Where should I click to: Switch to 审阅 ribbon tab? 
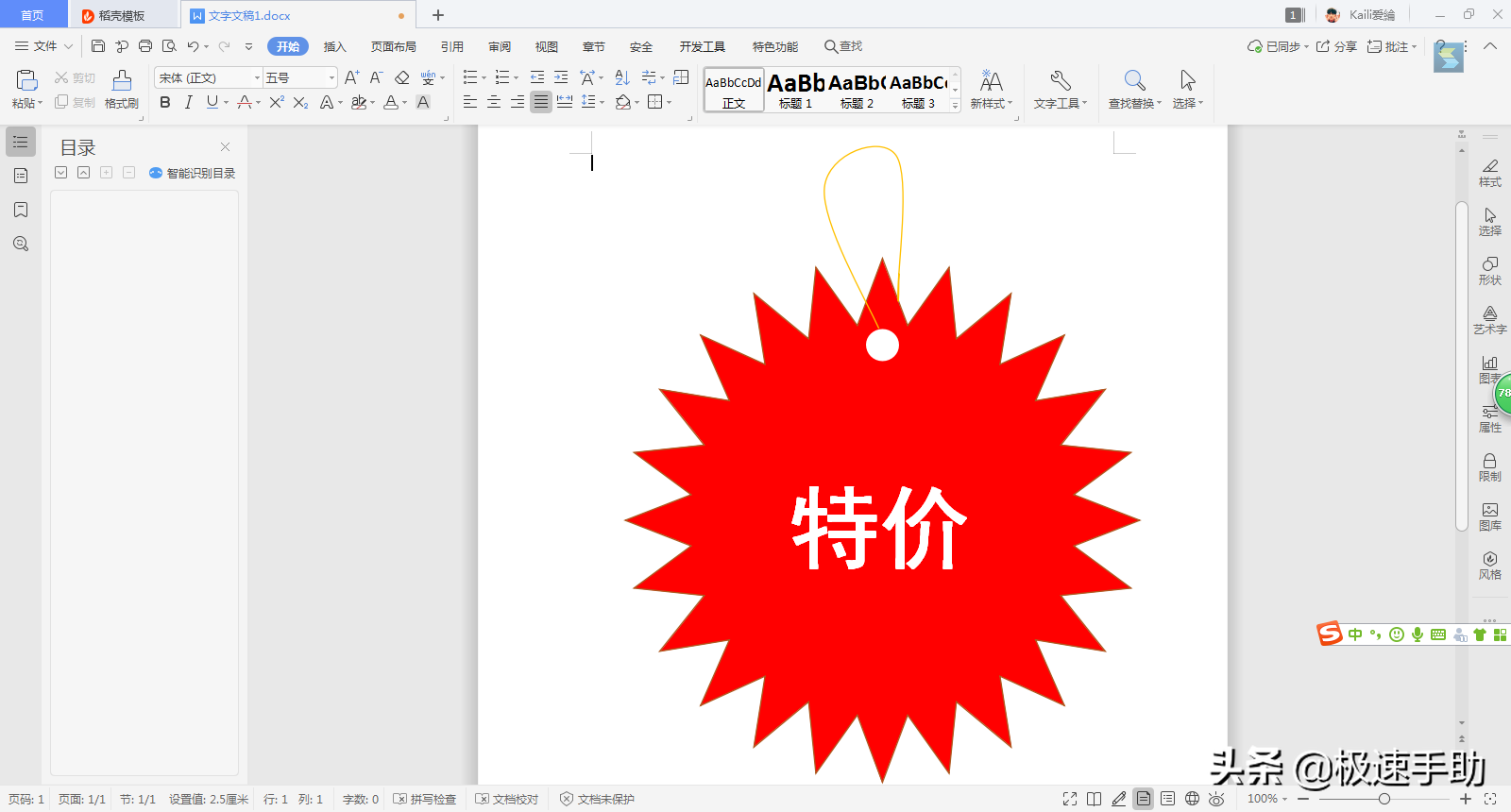(x=500, y=46)
